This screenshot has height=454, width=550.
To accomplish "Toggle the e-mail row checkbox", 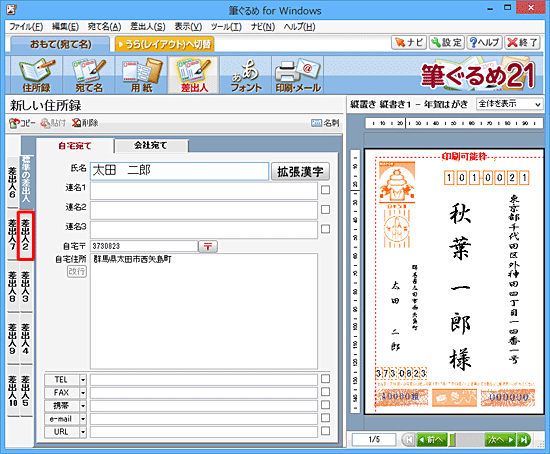I will pyautogui.click(x=326, y=418).
